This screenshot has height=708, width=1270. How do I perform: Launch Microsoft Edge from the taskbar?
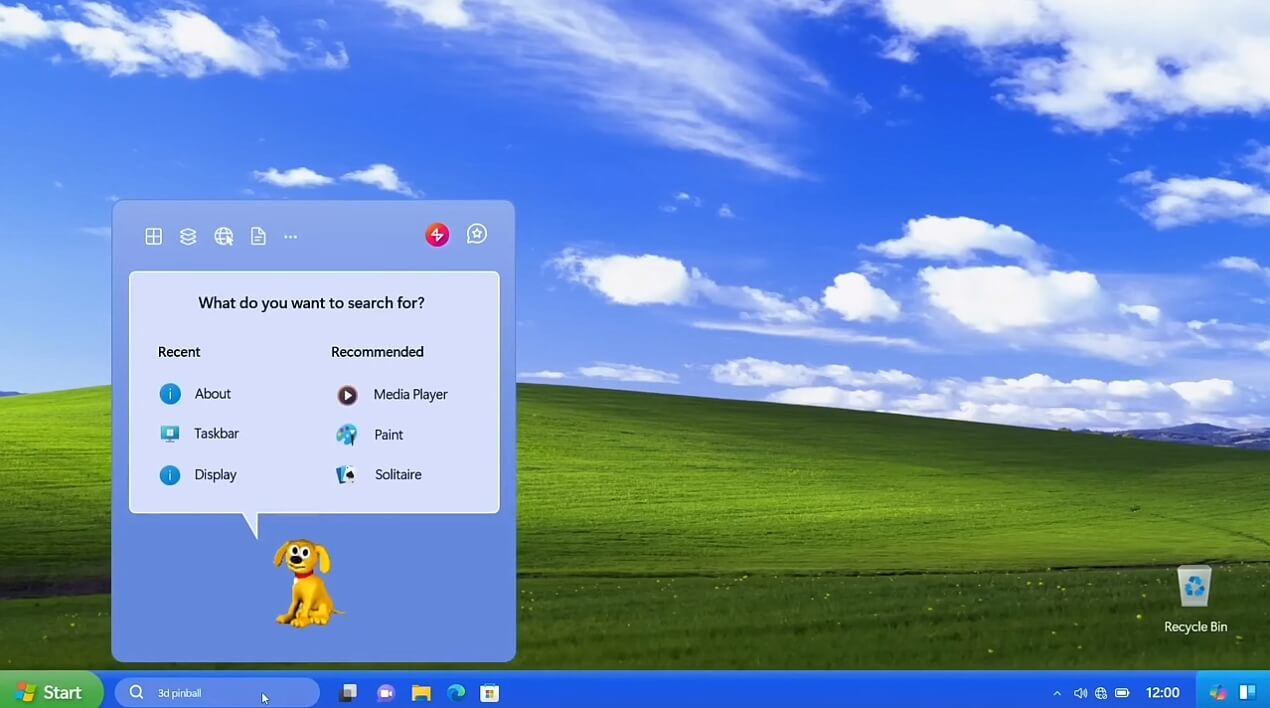tap(456, 692)
